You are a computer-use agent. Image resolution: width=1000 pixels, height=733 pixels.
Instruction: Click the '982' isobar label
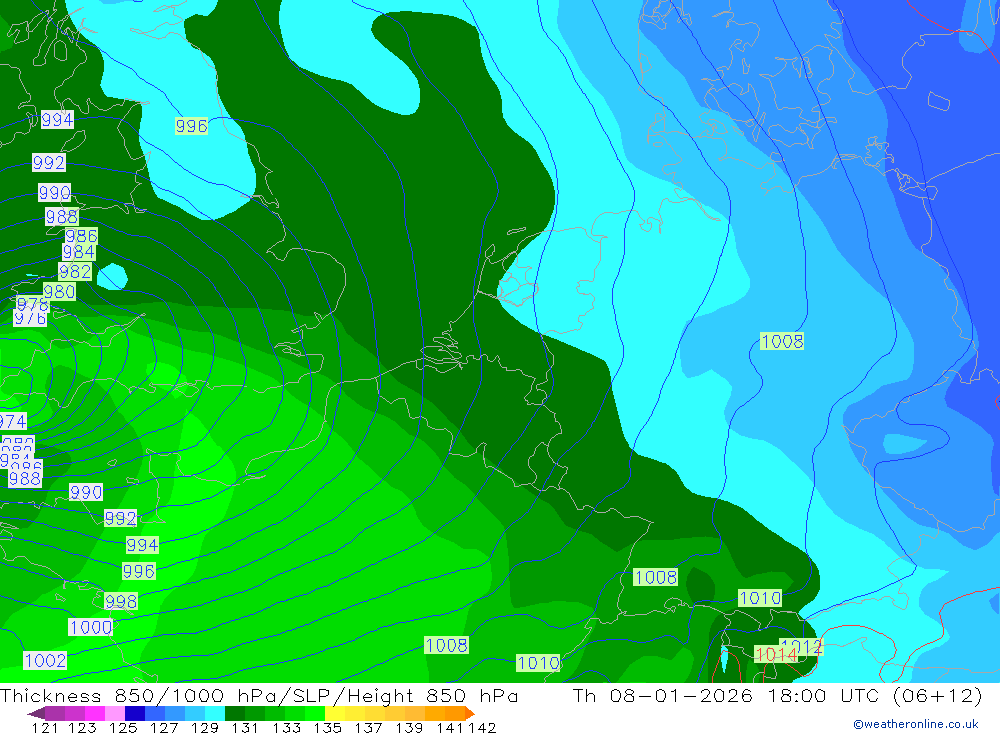[x=75, y=272]
